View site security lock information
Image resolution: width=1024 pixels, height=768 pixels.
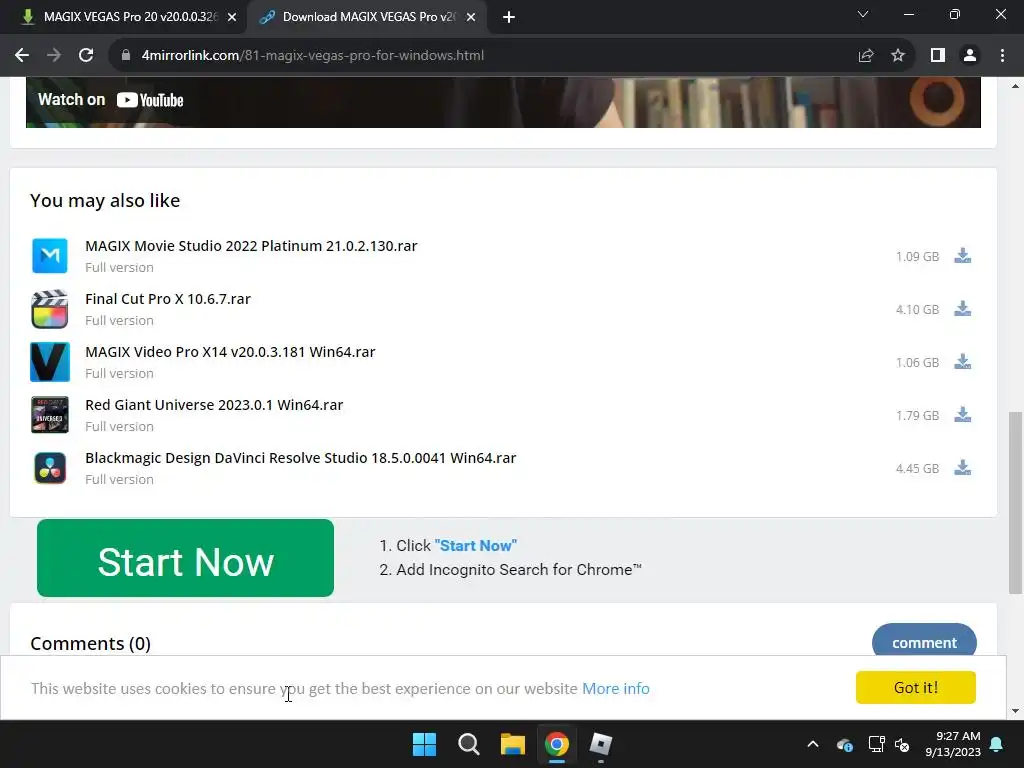click(126, 56)
